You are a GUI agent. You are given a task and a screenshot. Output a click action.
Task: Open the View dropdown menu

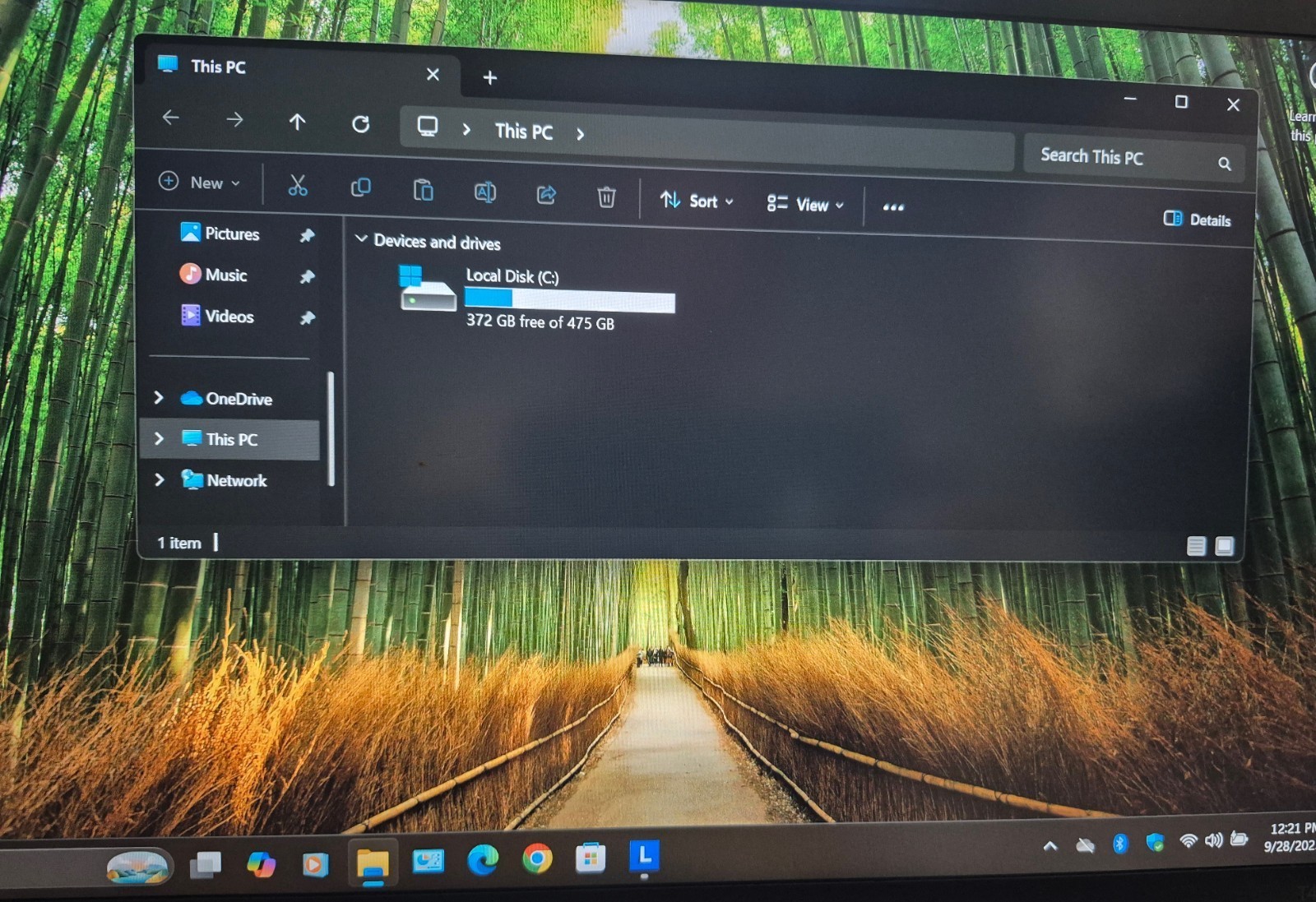805,205
